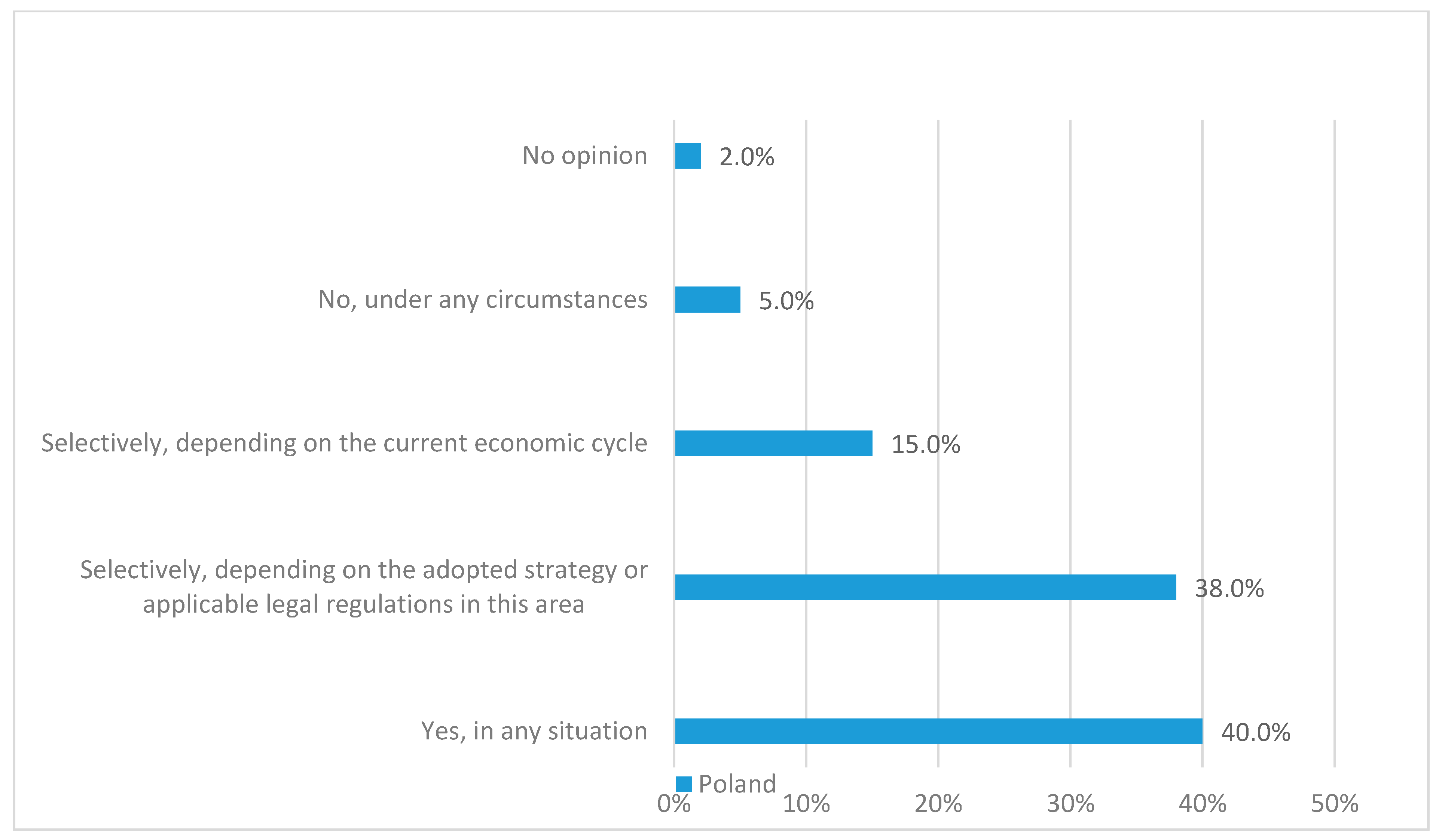Select the No, under any circumstances bar
Image resolution: width=1436 pixels, height=840 pixels.
pyautogui.click(x=707, y=300)
